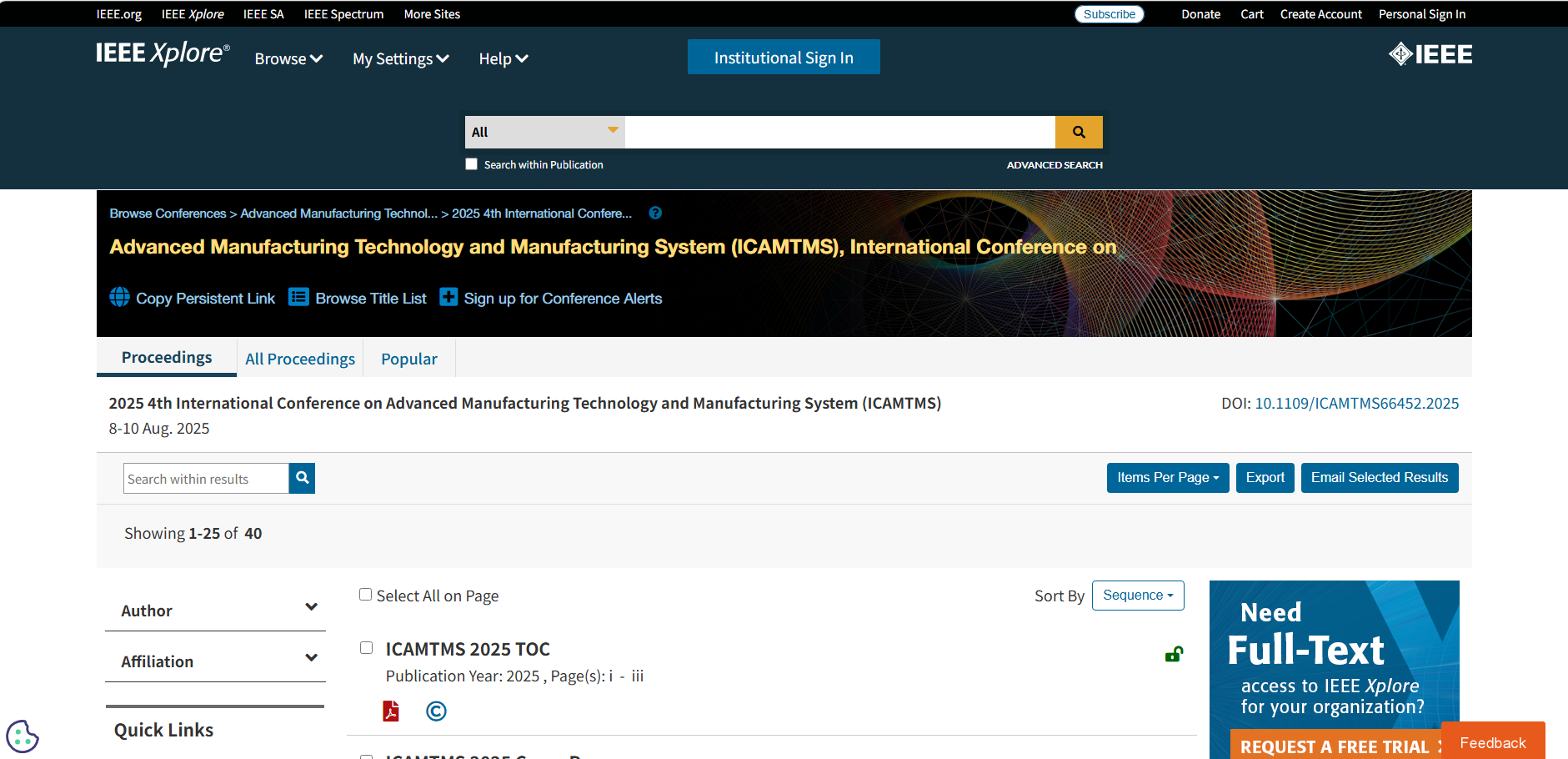This screenshot has height=759, width=1568.
Task: Open the conference DOI link
Action: [1356, 404]
